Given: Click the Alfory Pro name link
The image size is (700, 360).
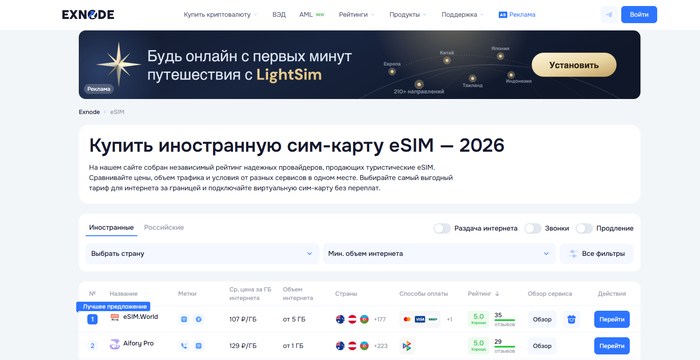Looking at the screenshot, I should [138, 343].
